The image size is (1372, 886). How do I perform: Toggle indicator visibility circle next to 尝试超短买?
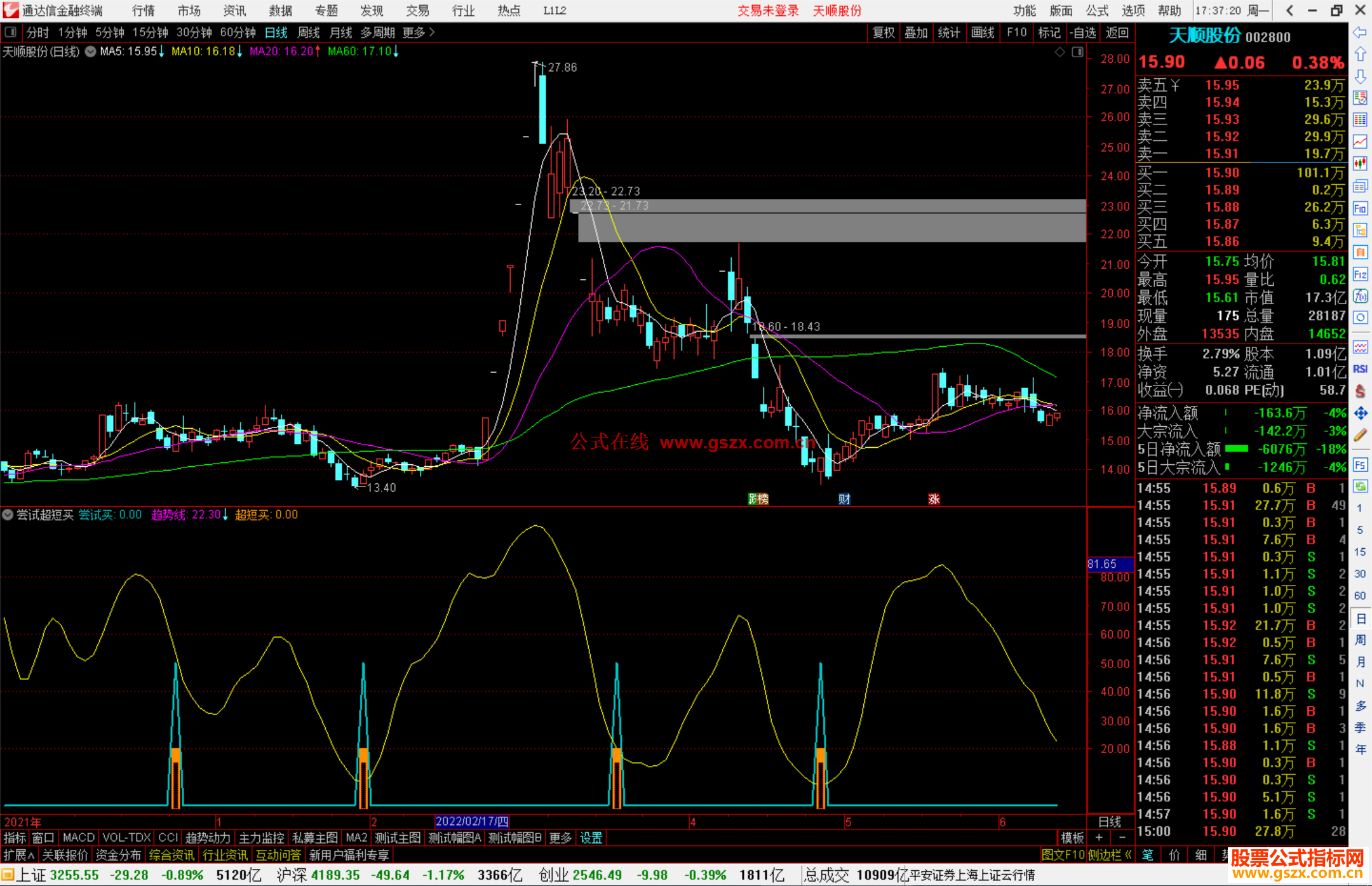pyautogui.click(x=8, y=515)
